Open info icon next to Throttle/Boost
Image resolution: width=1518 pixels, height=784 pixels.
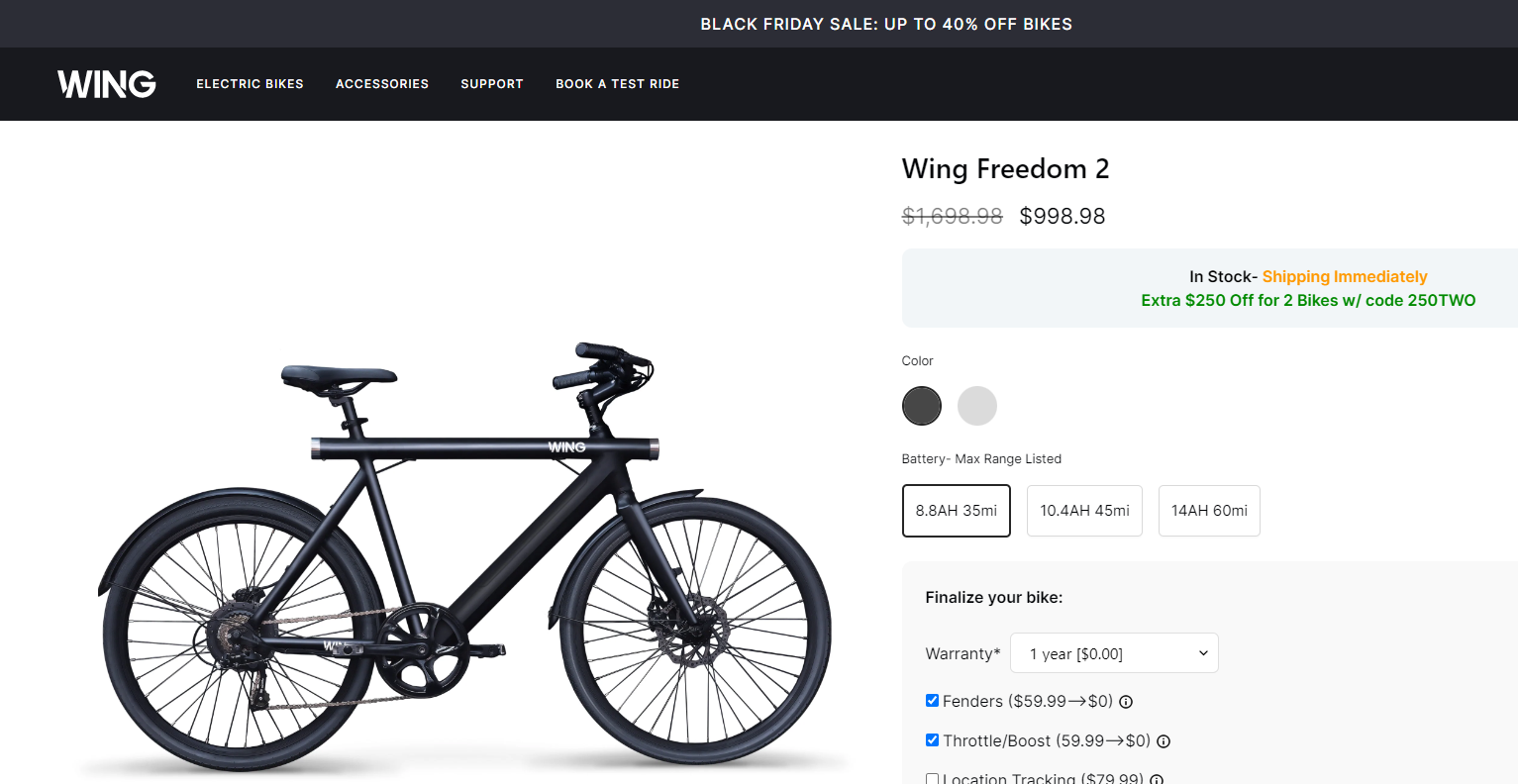click(x=1164, y=741)
